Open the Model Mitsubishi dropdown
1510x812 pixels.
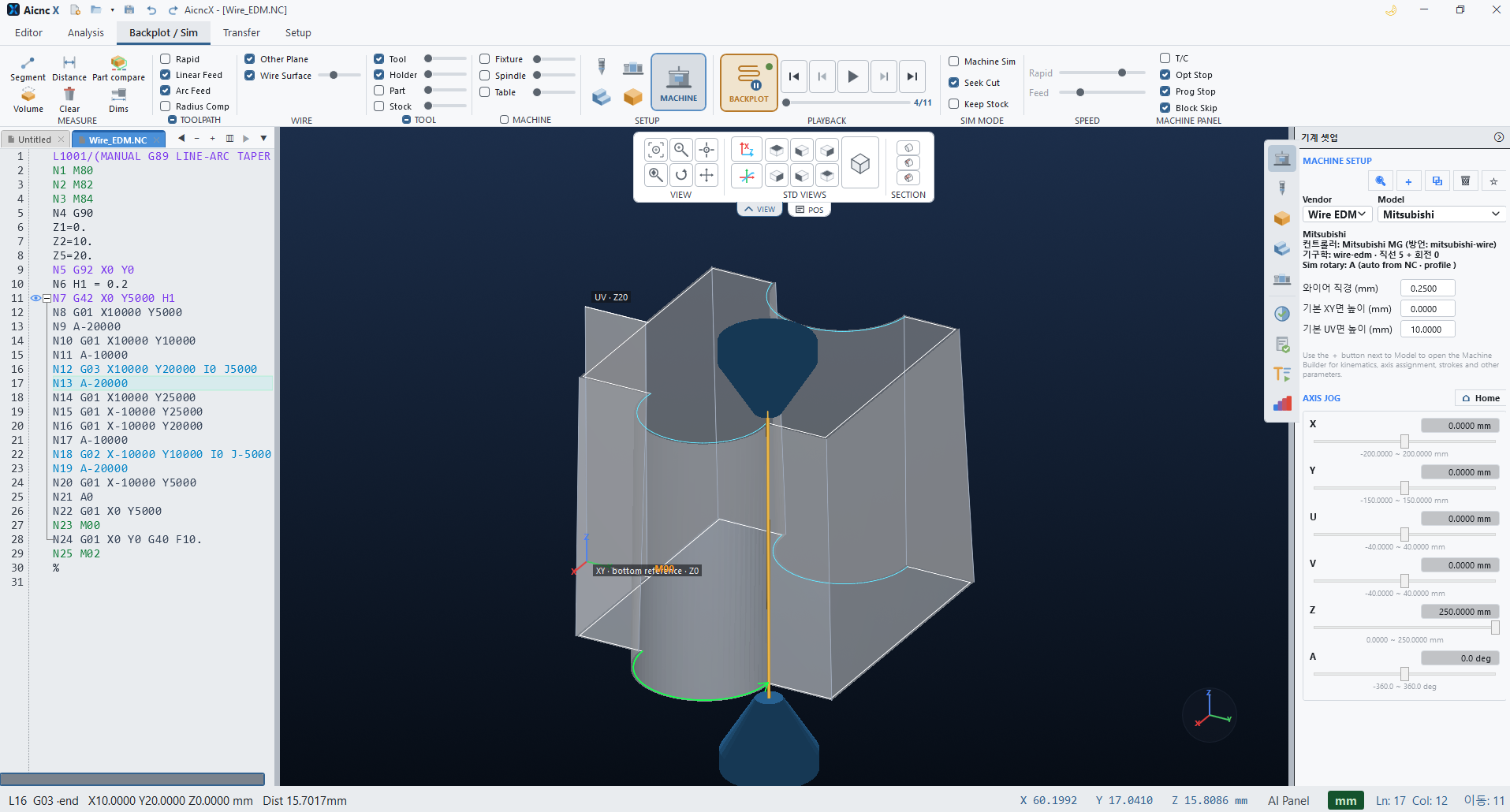[x=1441, y=214]
